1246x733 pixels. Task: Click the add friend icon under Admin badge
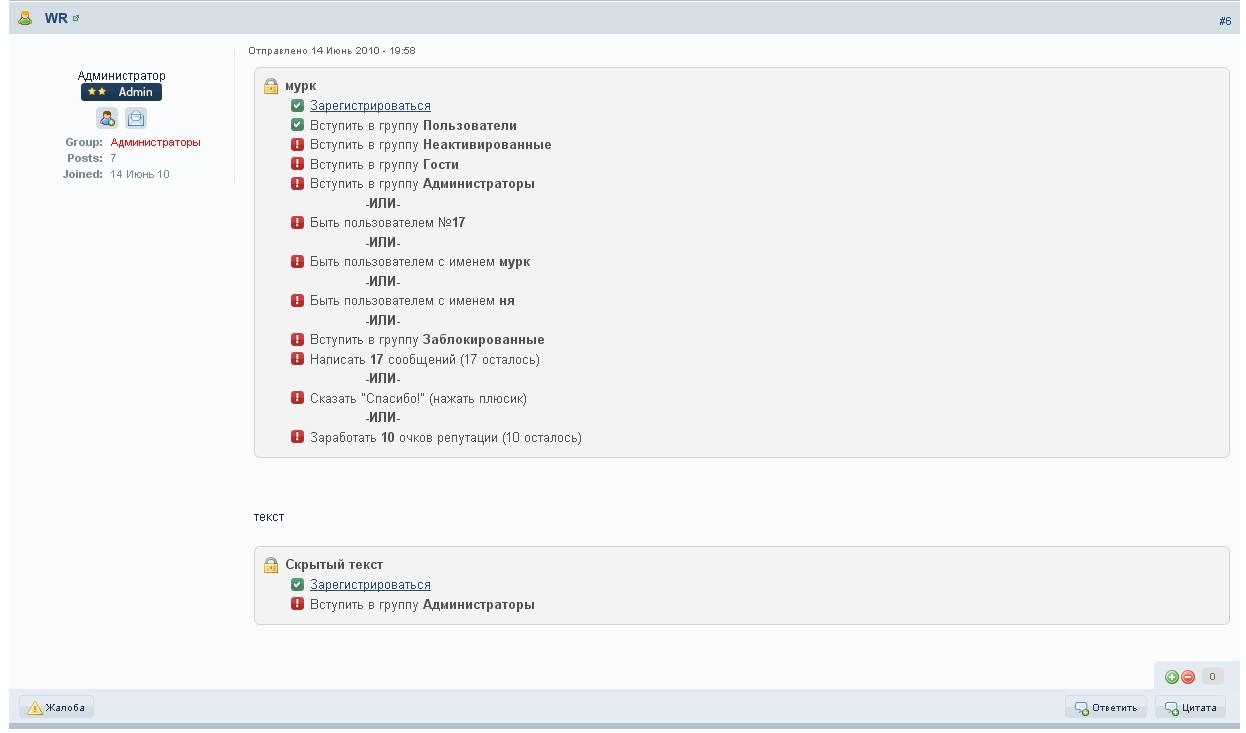pyautogui.click(x=107, y=118)
